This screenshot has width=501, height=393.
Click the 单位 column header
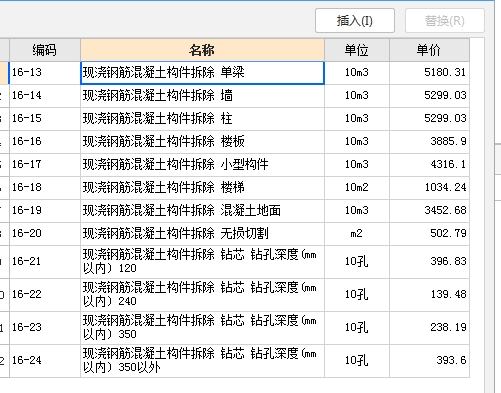point(357,50)
